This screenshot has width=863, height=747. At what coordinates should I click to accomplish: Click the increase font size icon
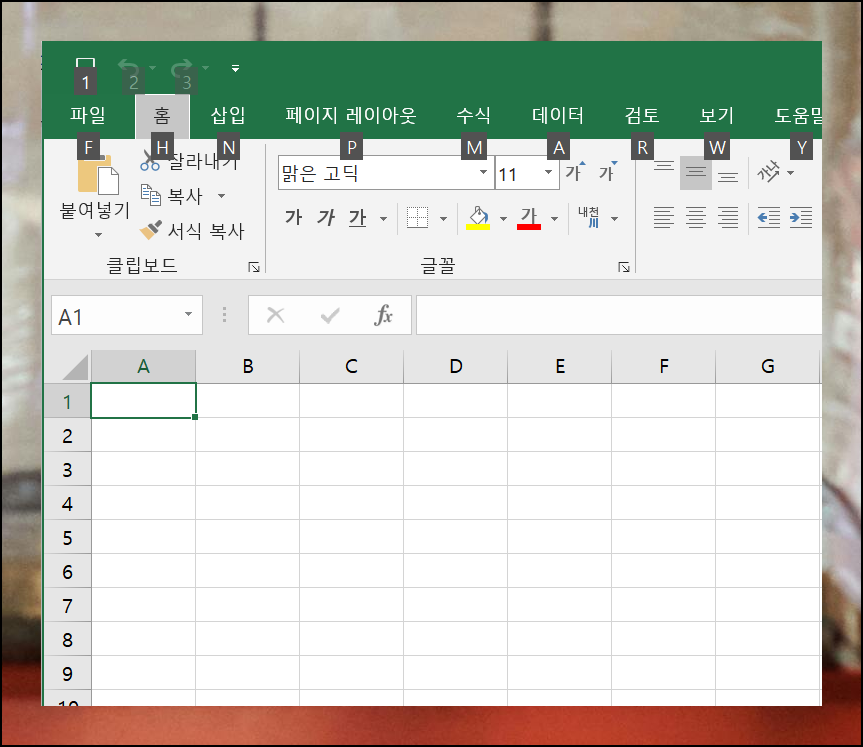point(575,172)
